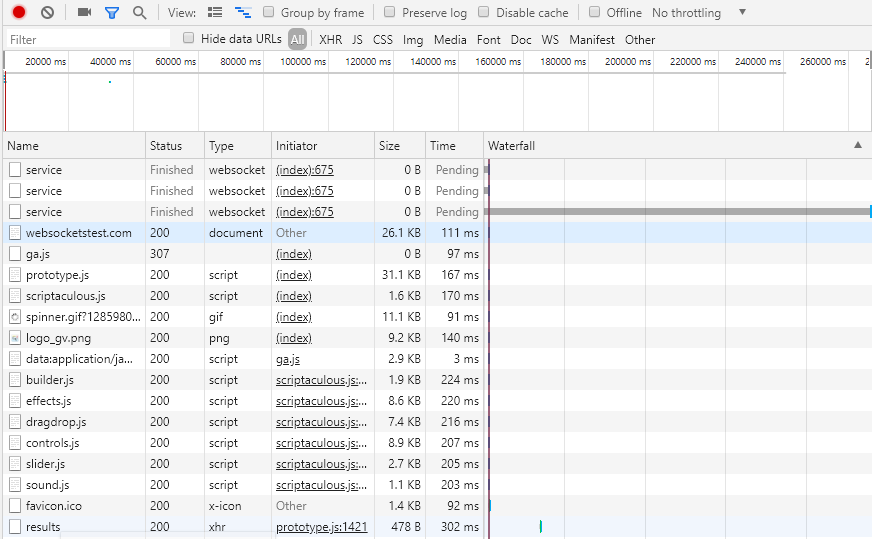Select the spinner.gif request
Image resolution: width=872 pixels, height=539 pixels.
point(437,317)
